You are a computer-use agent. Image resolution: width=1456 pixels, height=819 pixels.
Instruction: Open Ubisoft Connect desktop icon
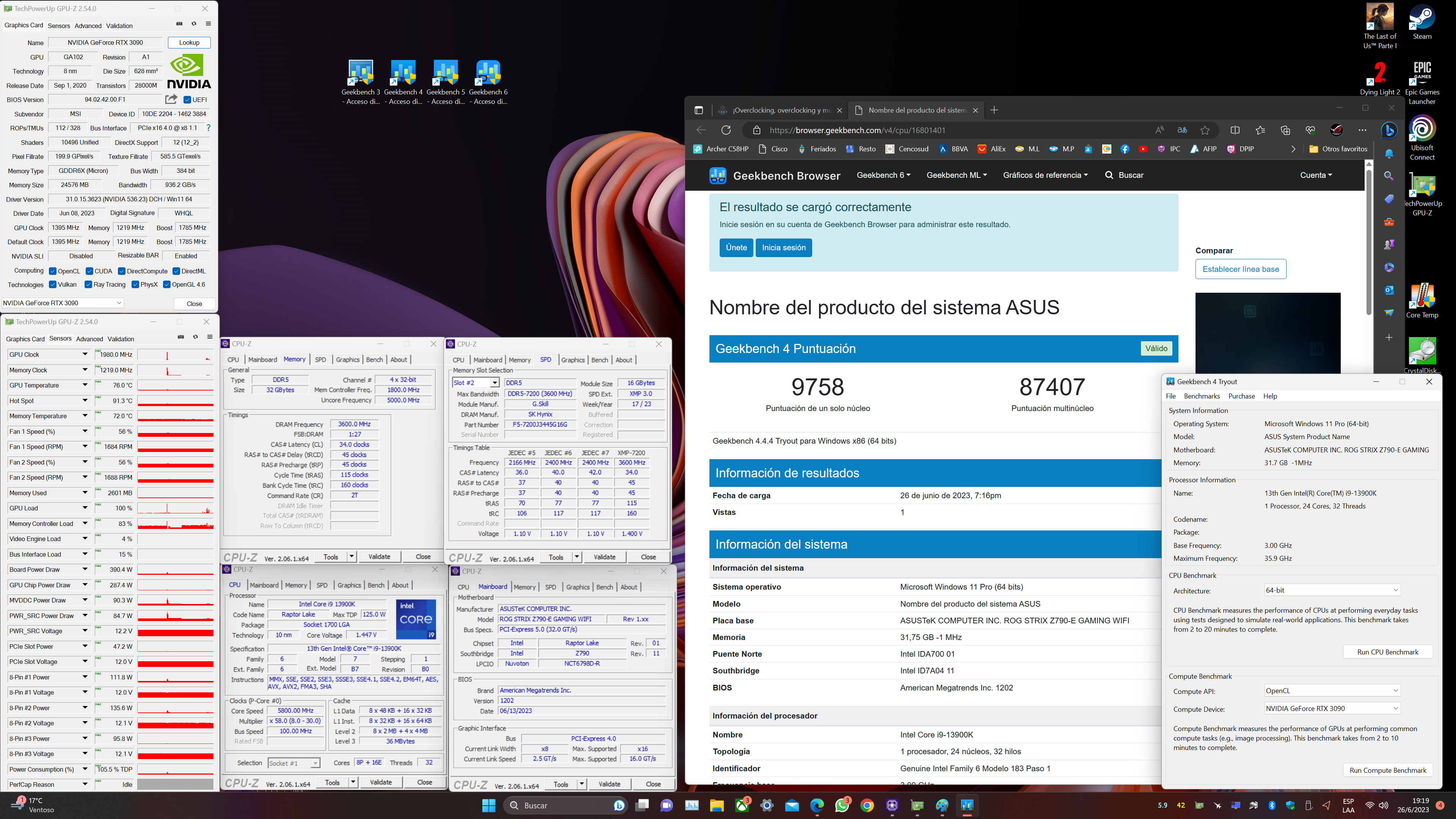(1422, 138)
